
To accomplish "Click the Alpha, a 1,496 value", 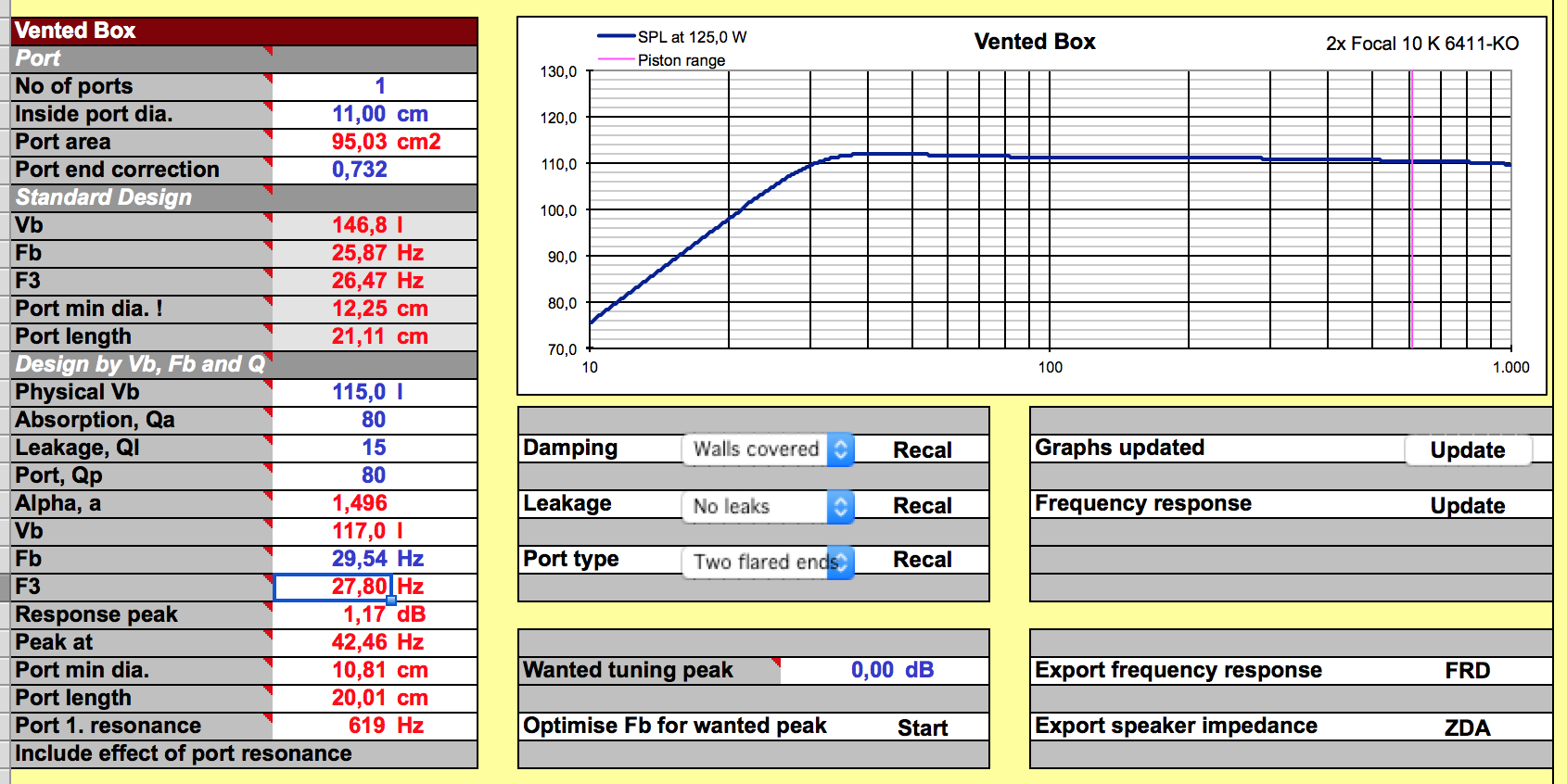I will (x=375, y=503).
